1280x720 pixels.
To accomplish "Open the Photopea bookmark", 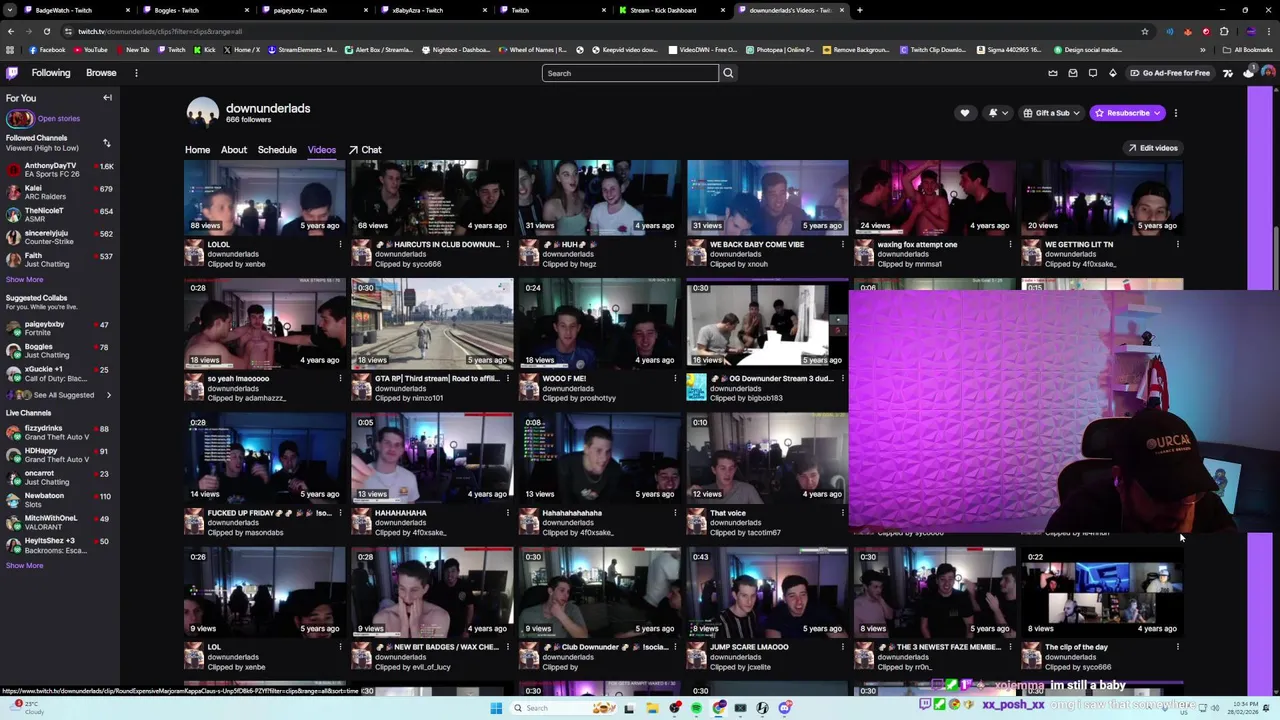I will [780, 50].
